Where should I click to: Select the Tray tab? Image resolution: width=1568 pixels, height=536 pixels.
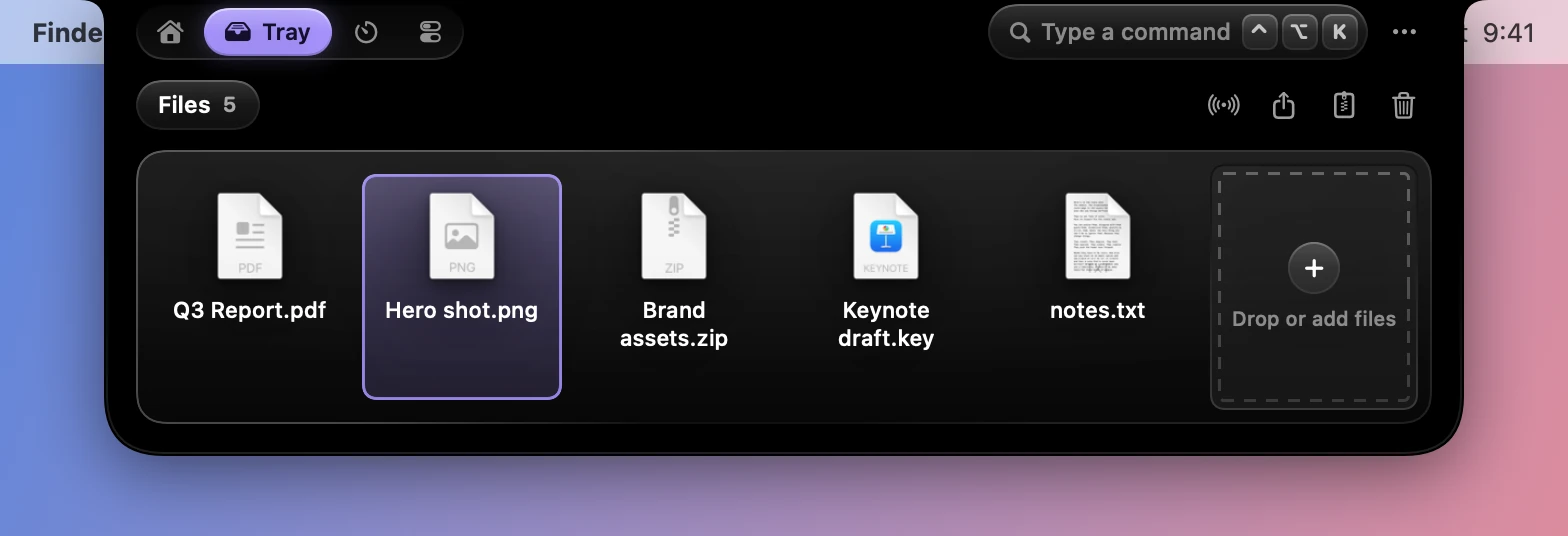[268, 32]
